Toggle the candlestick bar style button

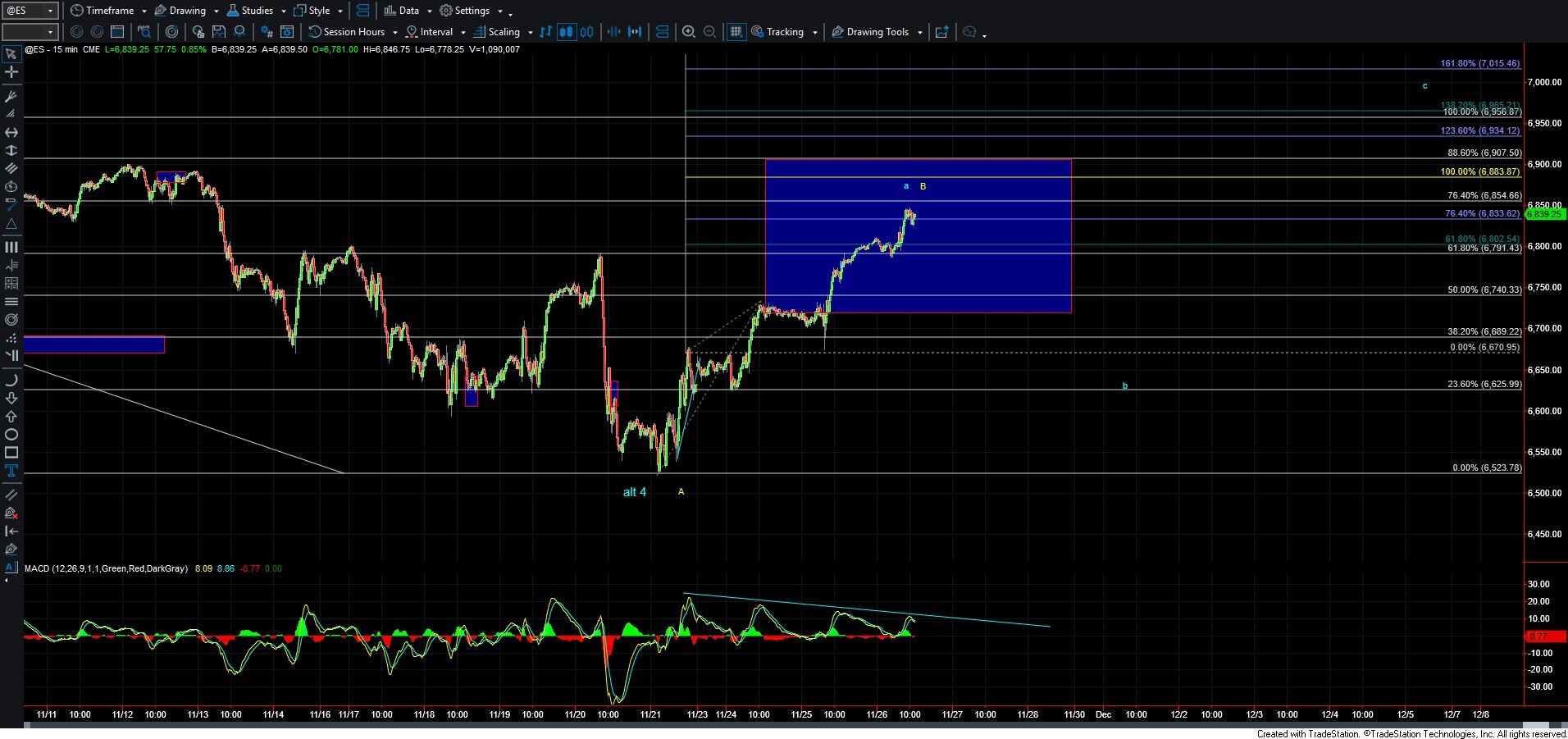pos(566,32)
